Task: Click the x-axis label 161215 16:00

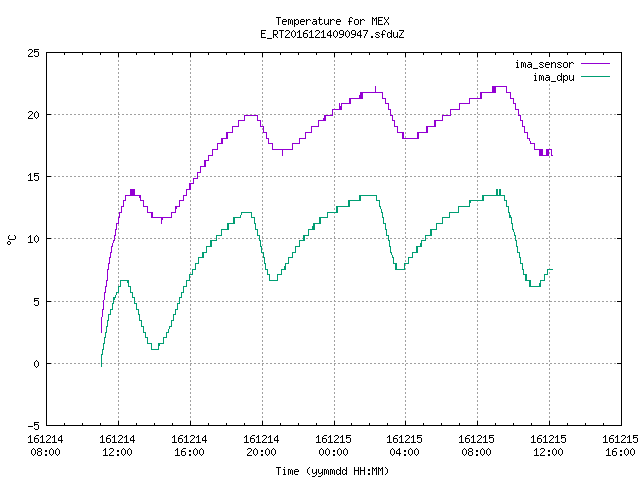Action: pyautogui.click(x=620, y=446)
